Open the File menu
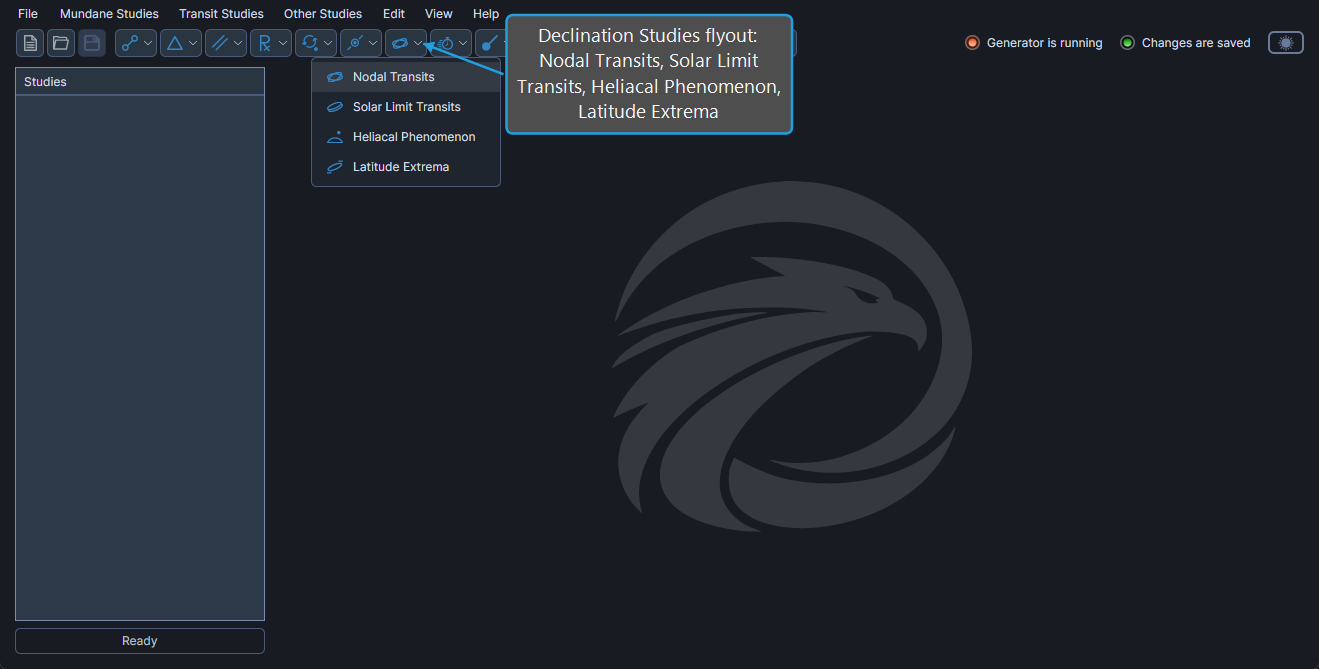The image size is (1319, 669). click(28, 14)
